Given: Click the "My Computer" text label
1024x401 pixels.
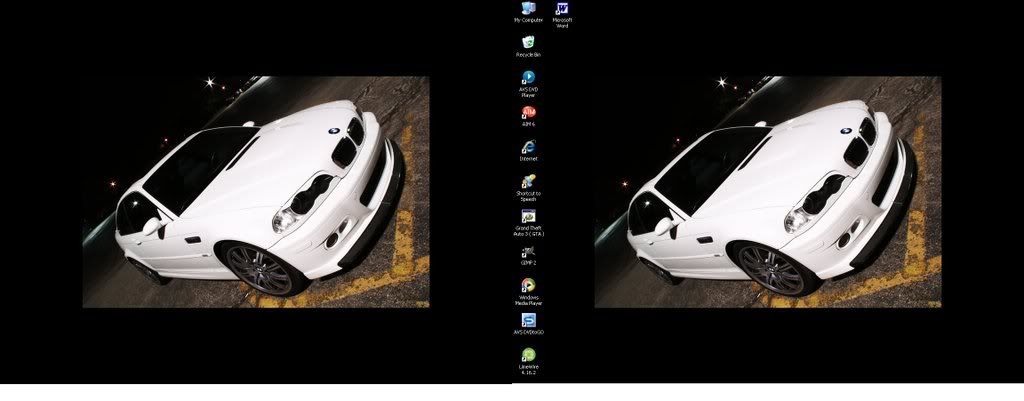Looking at the screenshot, I should 528,20.
